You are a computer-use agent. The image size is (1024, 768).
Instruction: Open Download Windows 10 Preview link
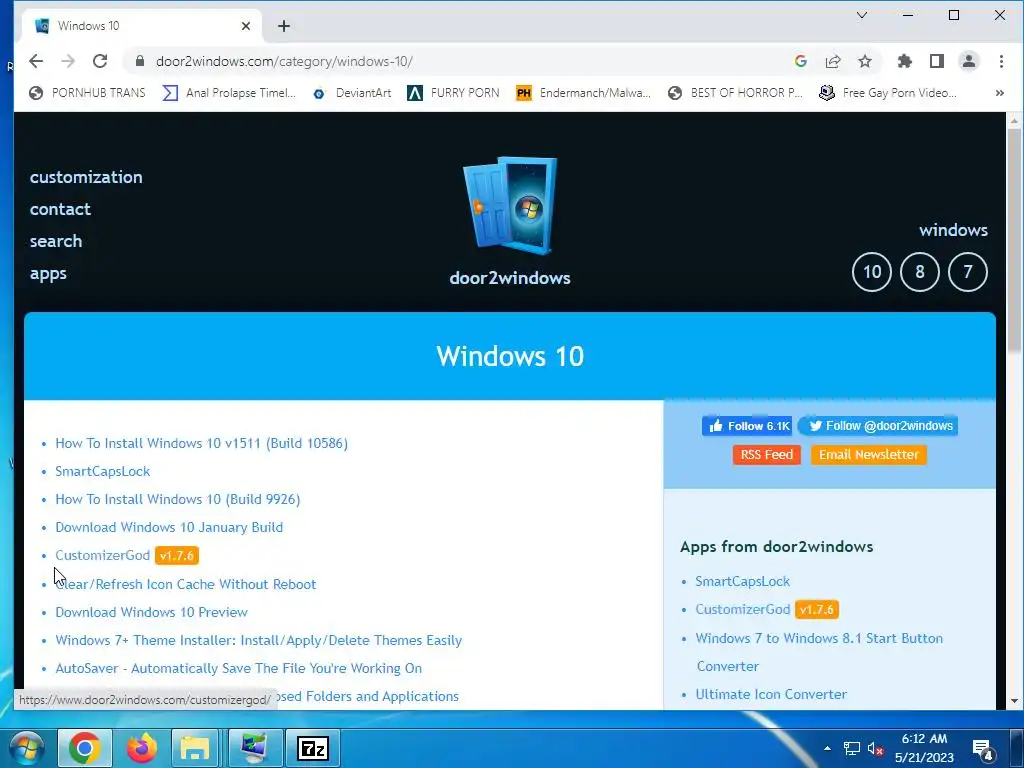152,613
